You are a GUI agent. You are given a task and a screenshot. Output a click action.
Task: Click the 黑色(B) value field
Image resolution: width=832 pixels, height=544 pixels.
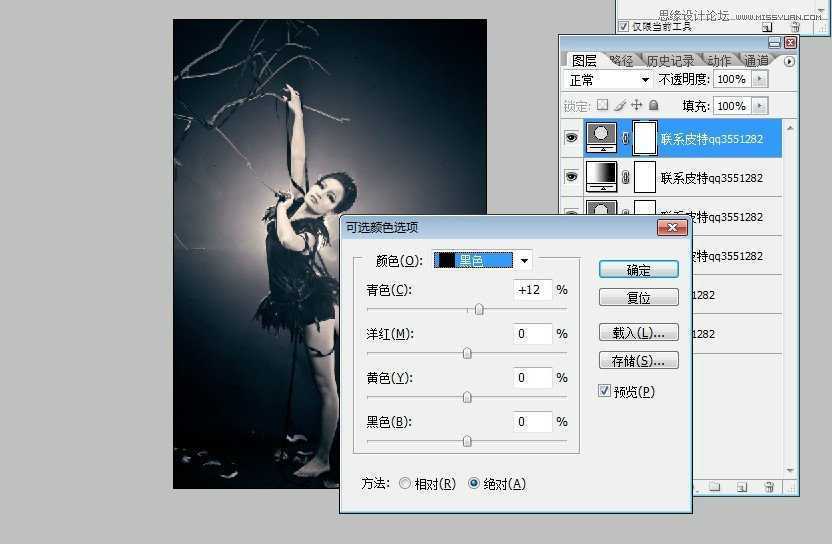(532, 422)
